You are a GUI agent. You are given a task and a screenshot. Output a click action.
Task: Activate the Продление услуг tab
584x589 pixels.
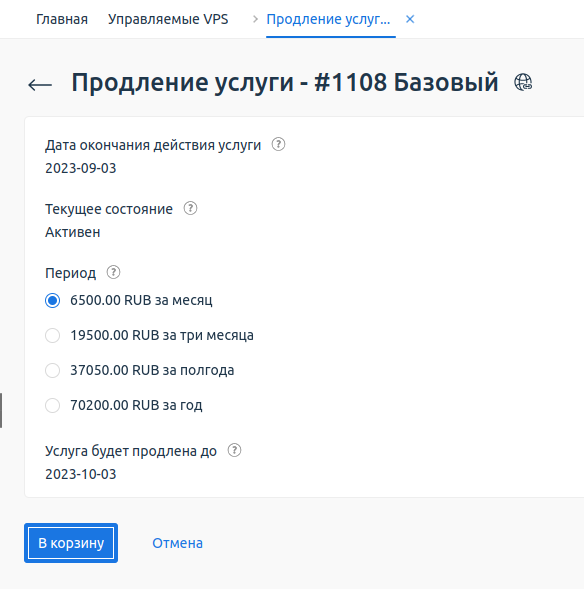(x=328, y=19)
